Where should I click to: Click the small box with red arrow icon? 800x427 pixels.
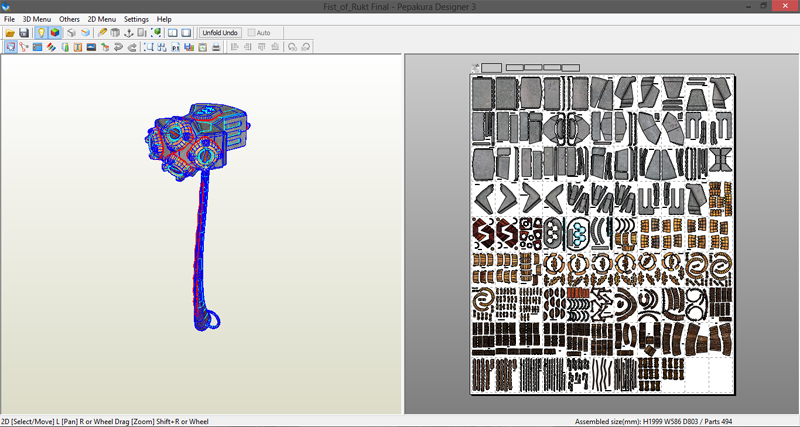[x=105, y=47]
